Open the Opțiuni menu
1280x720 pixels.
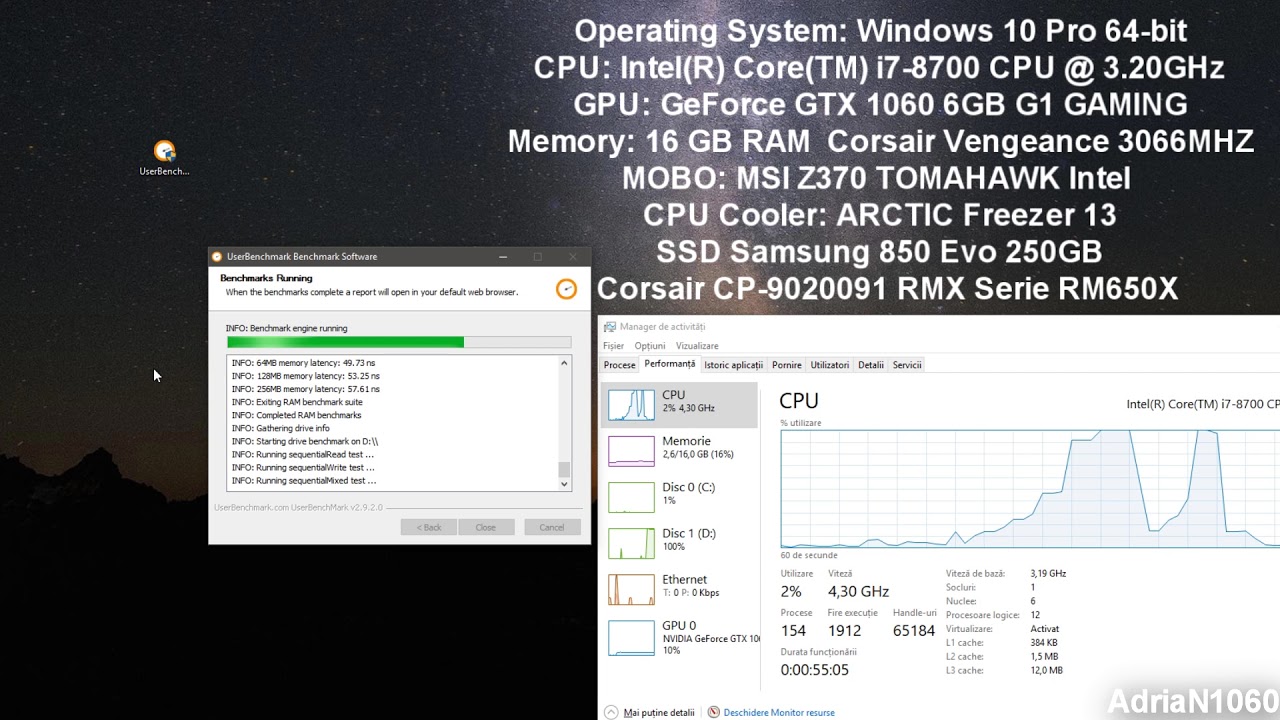point(650,346)
